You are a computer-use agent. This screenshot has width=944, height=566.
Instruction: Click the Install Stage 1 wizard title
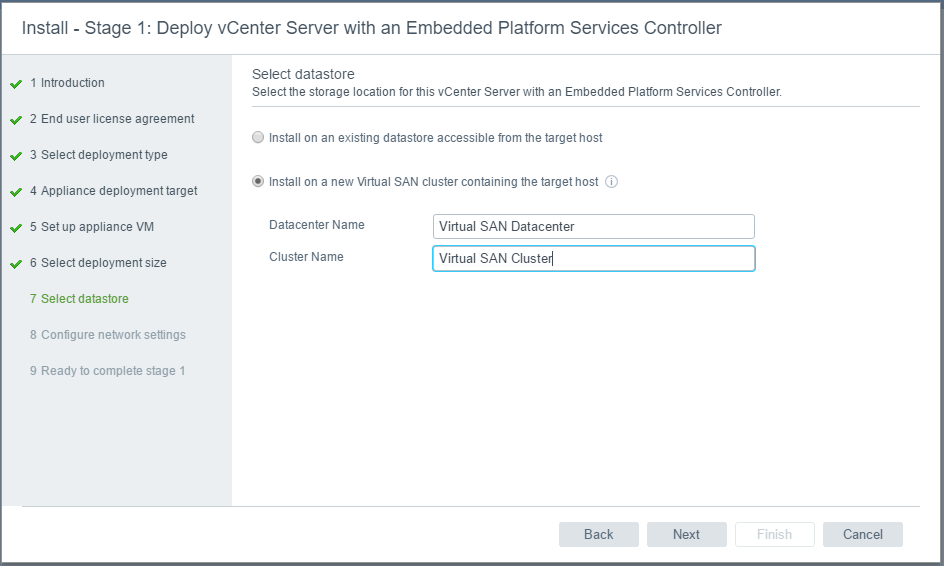pyautogui.click(x=371, y=28)
